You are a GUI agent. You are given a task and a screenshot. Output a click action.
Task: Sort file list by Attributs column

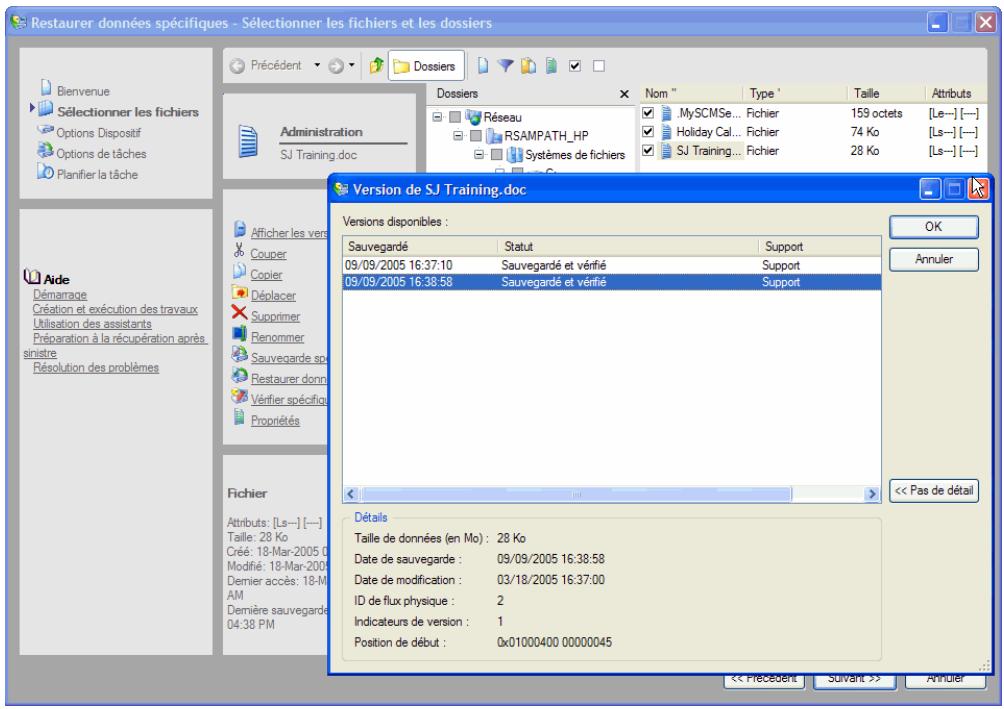click(955, 94)
